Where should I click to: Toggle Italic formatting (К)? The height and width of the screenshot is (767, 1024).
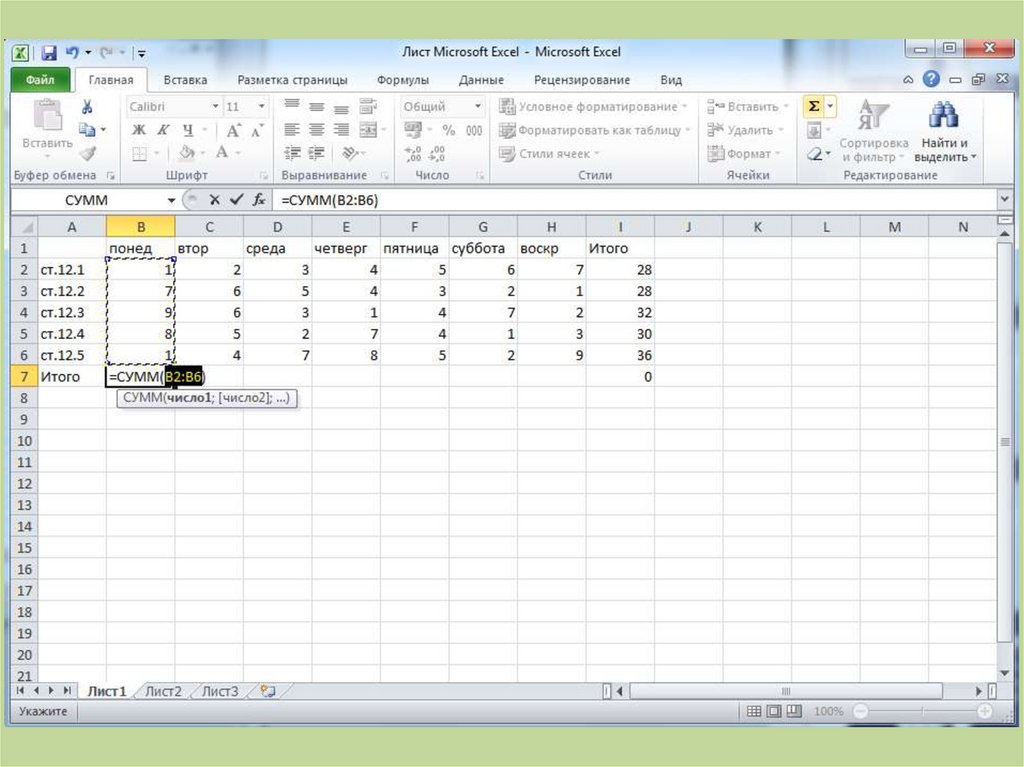pyautogui.click(x=163, y=129)
